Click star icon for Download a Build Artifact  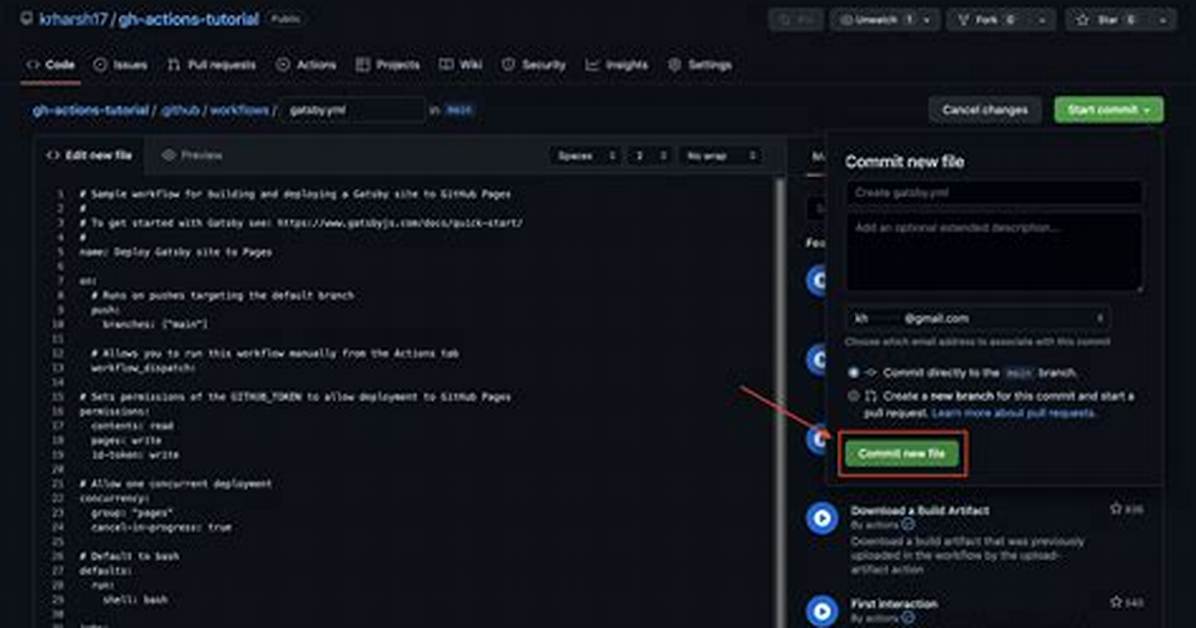point(1116,508)
